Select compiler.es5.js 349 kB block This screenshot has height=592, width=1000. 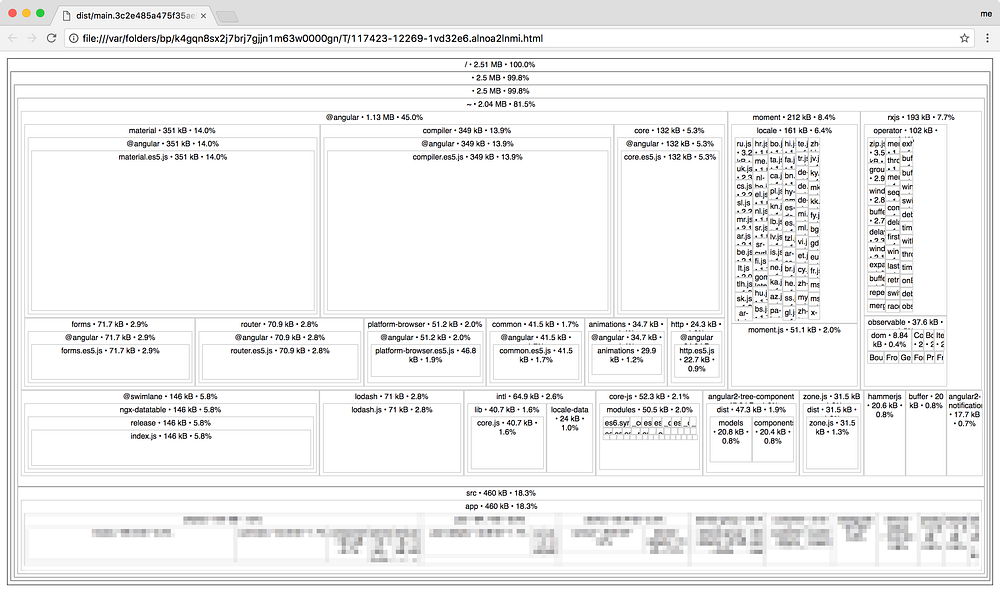click(x=467, y=231)
